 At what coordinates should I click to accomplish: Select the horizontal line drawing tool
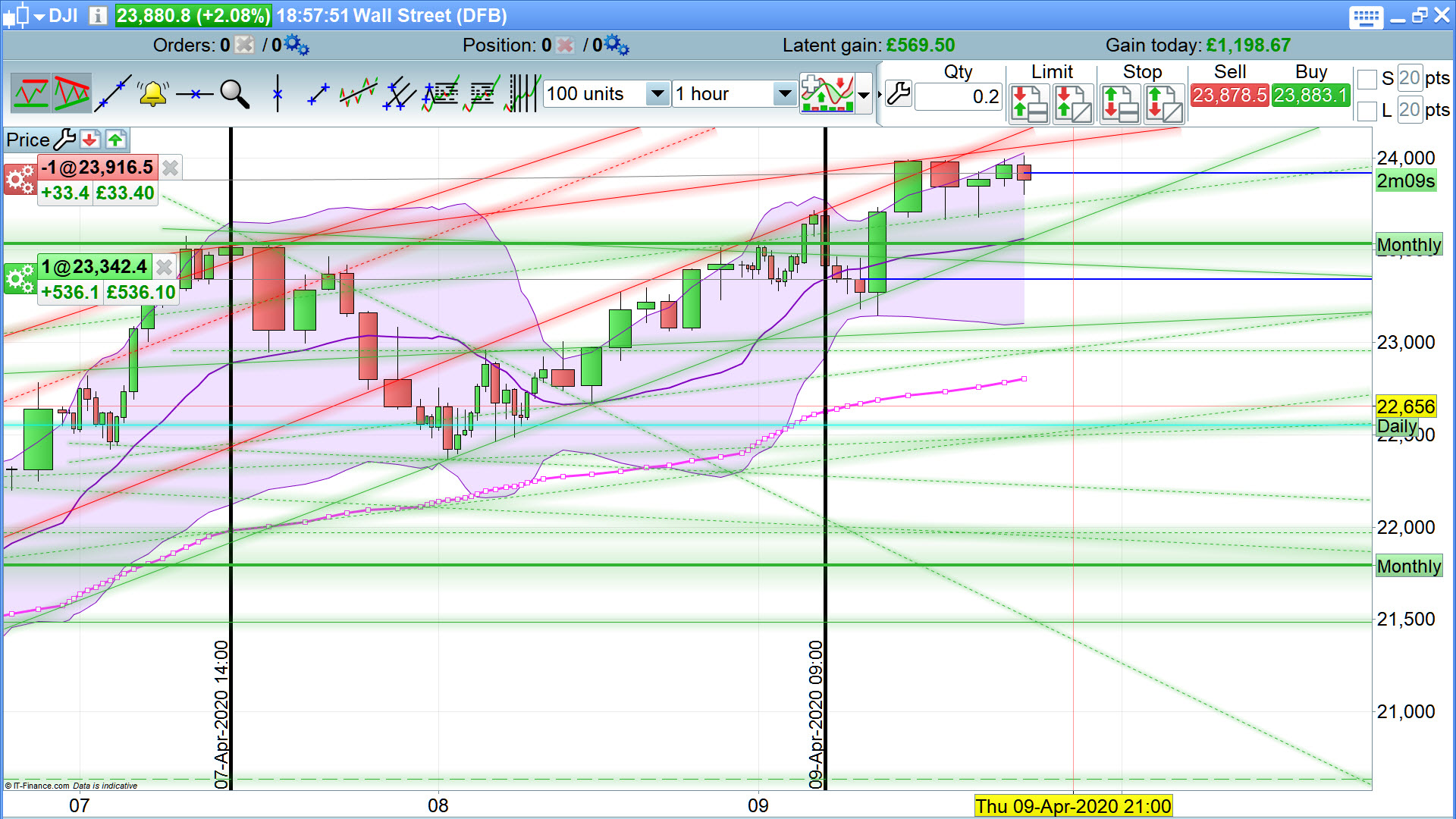click(194, 94)
